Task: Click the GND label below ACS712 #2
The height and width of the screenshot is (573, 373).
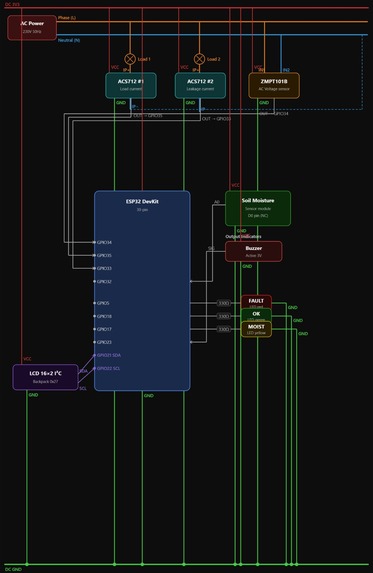Action: [190, 103]
